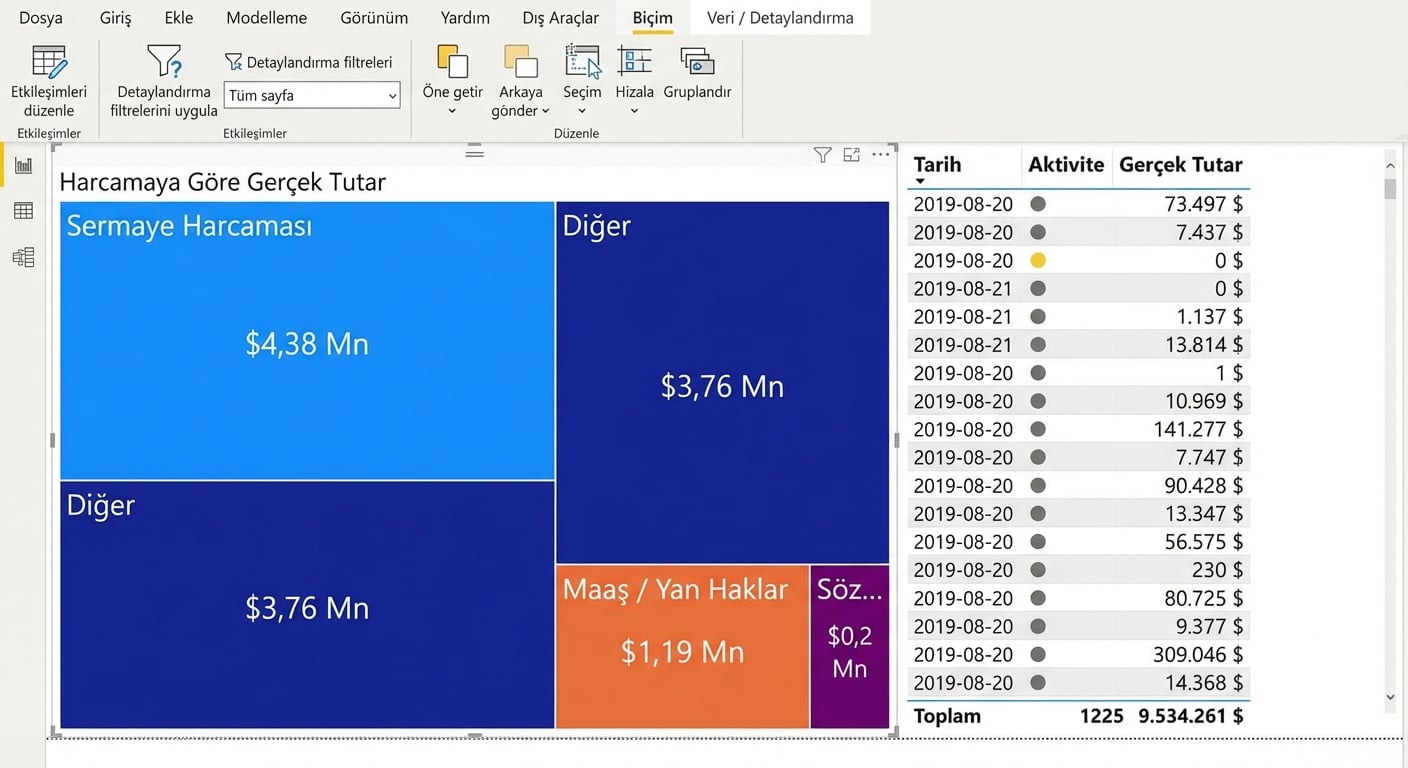Viewport: 1408px width, 768px height.
Task: Sort table by Gerçek Tutar header
Action: tap(1180, 165)
